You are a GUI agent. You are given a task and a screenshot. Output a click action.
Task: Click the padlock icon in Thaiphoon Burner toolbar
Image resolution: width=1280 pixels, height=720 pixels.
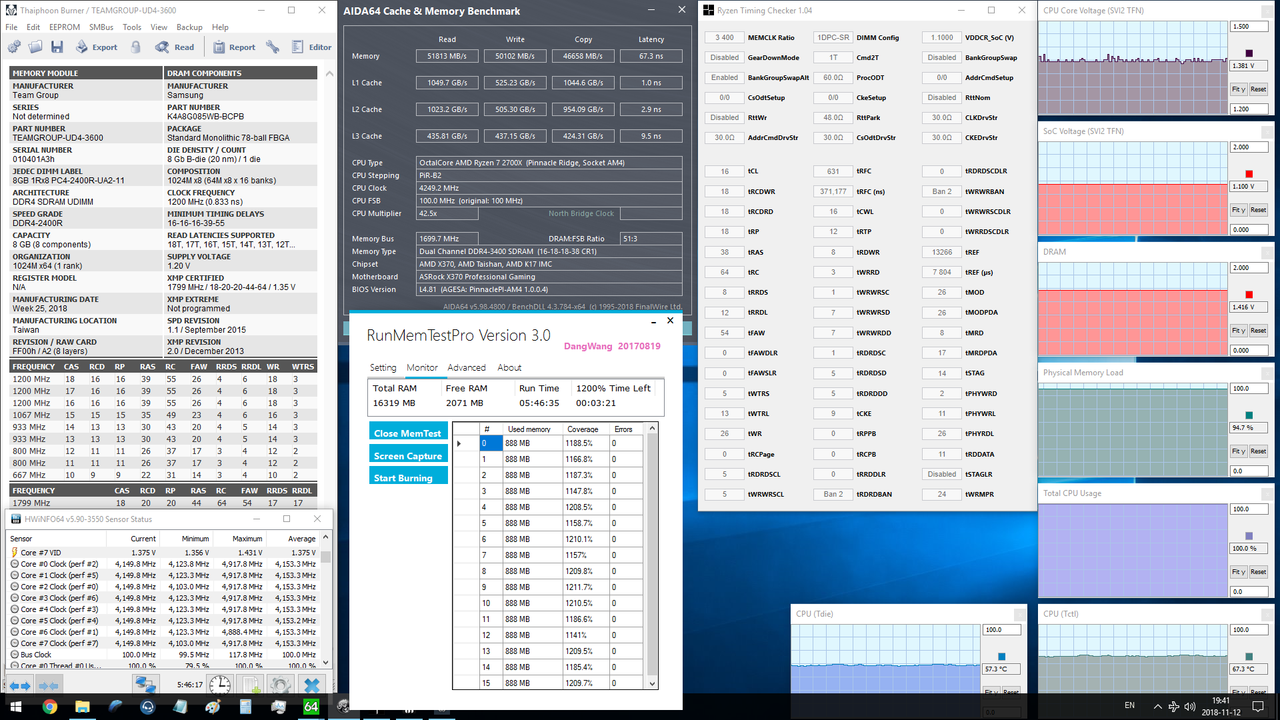click(137, 47)
